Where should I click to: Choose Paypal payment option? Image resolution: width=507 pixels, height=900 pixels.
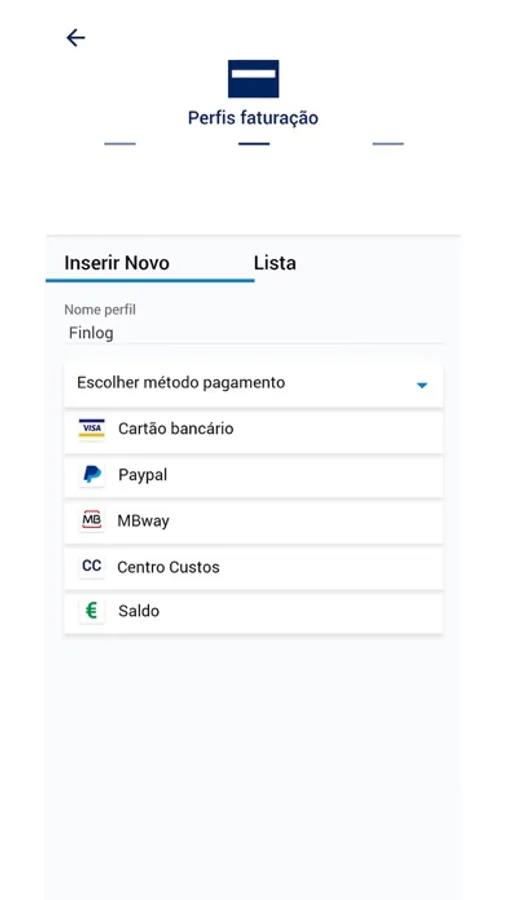pyautogui.click(x=253, y=476)
